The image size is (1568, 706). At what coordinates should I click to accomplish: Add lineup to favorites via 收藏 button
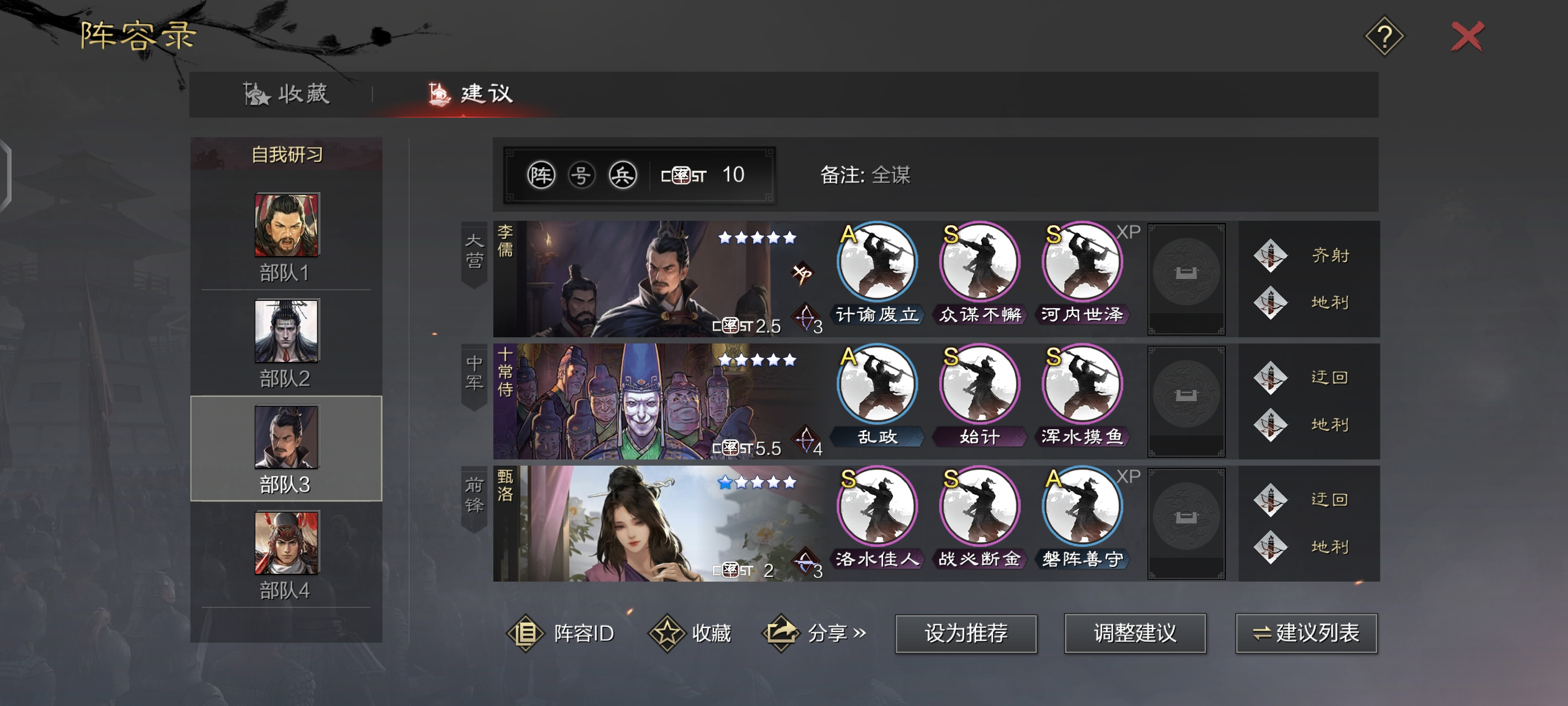690,634
